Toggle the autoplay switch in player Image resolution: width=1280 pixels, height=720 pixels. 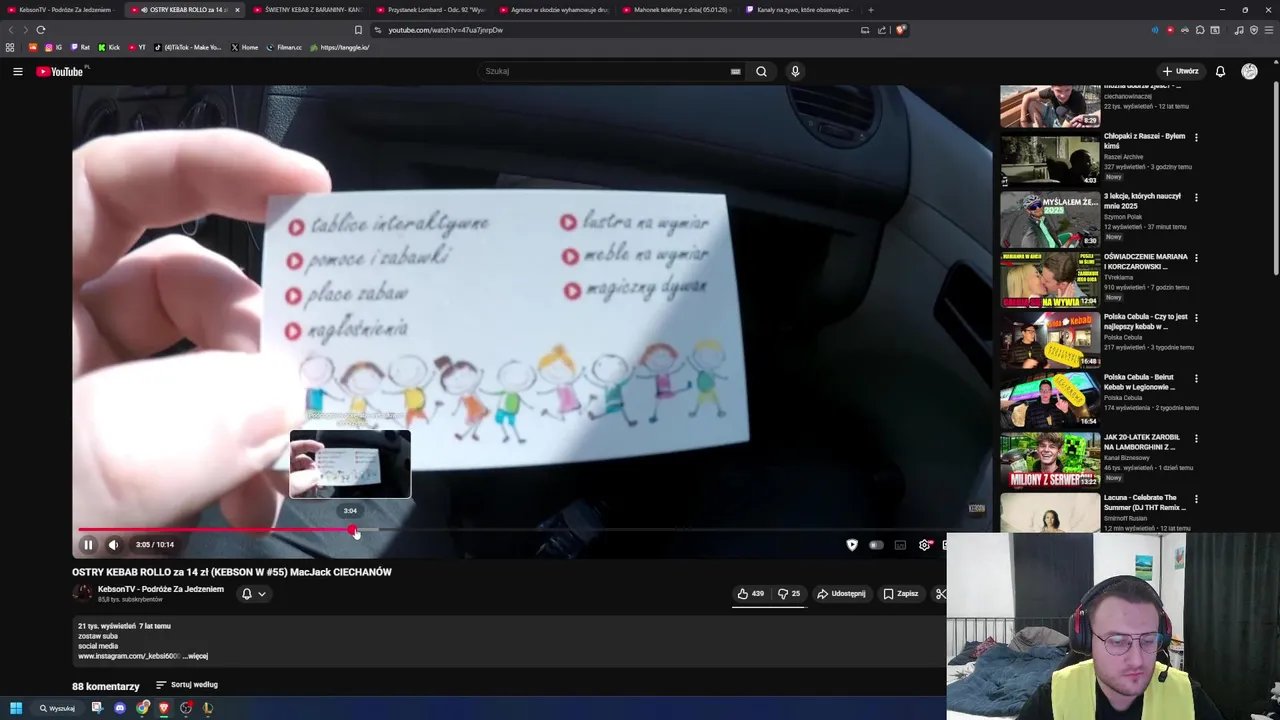(x=876, y=545)
